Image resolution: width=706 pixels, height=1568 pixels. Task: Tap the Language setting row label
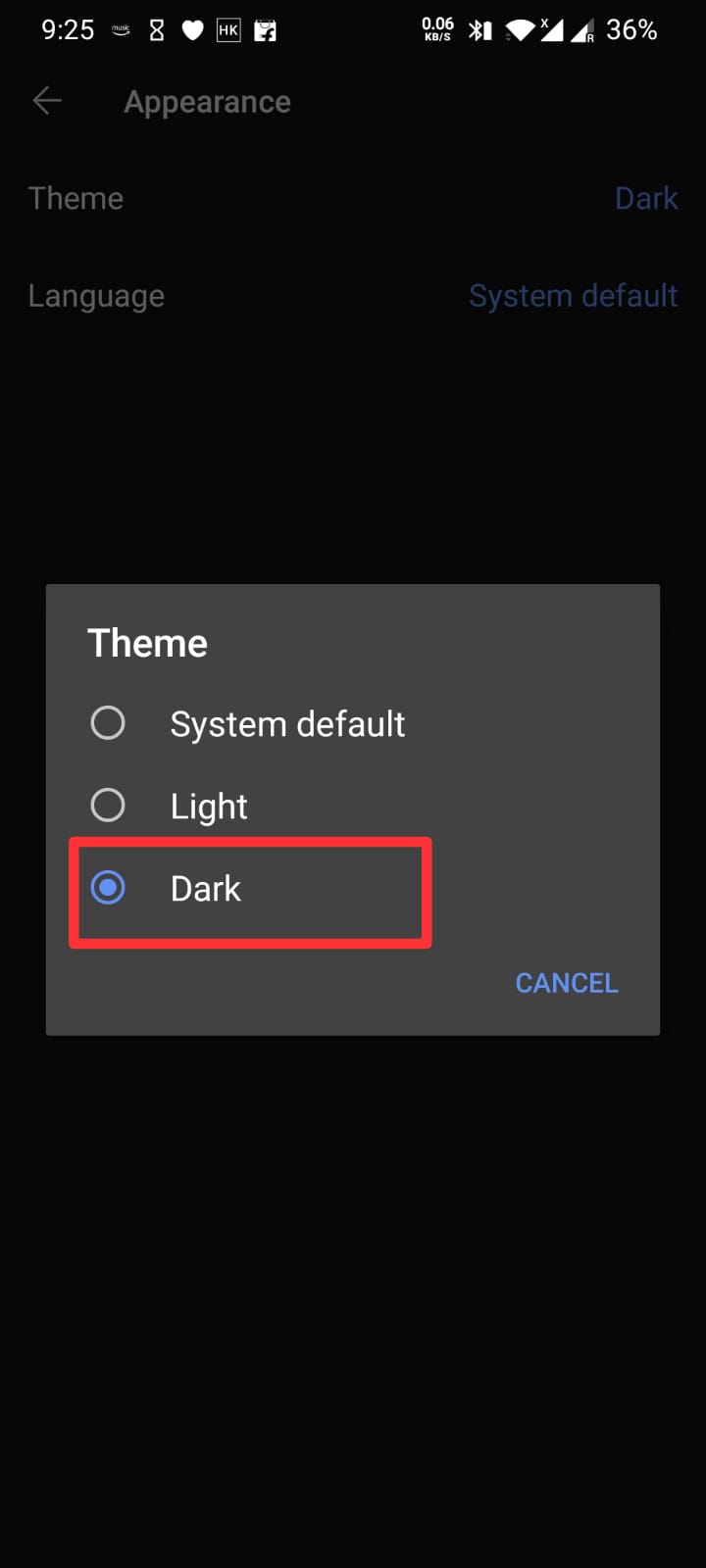click(96, 296)
